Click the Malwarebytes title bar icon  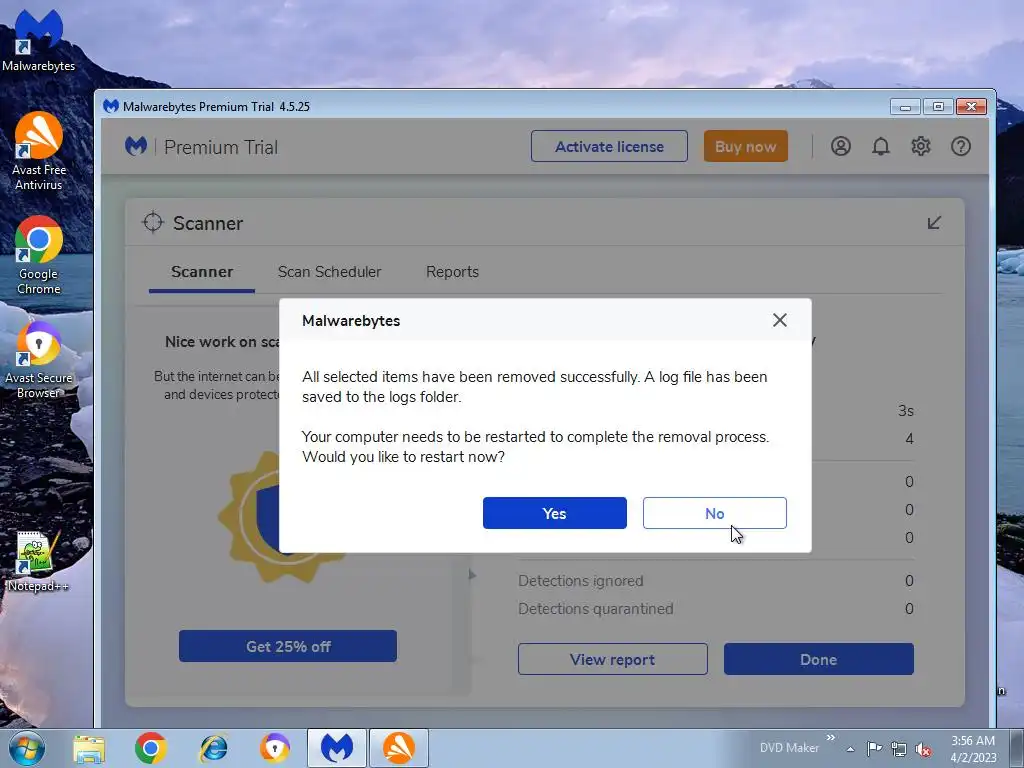111,106
